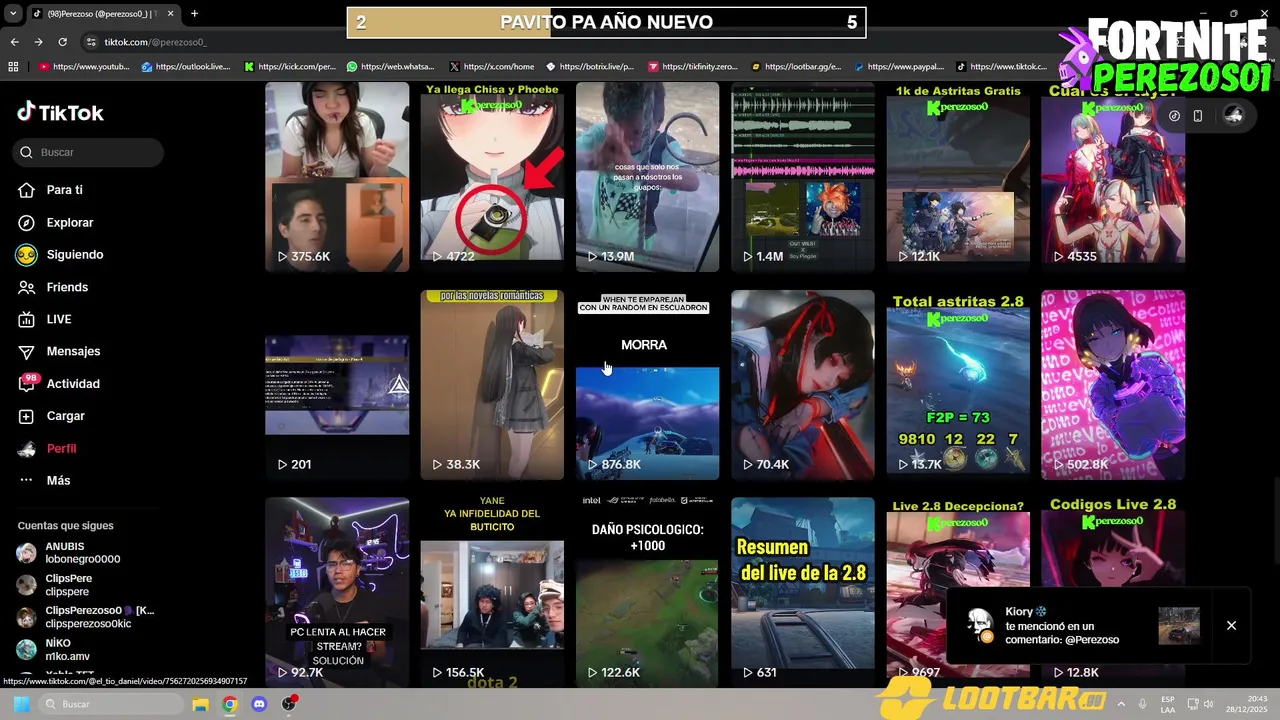This screenshot has width=1280, height=720.
Task: Open the apps grid in bookmarks bar
Action: tap(13, 67)
